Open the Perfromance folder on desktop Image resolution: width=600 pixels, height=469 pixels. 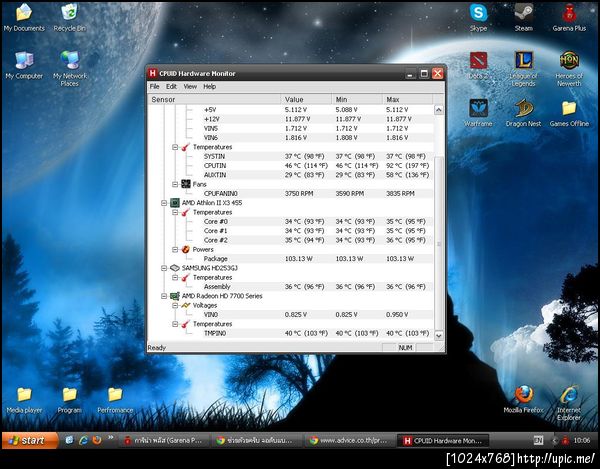point(115,400)
